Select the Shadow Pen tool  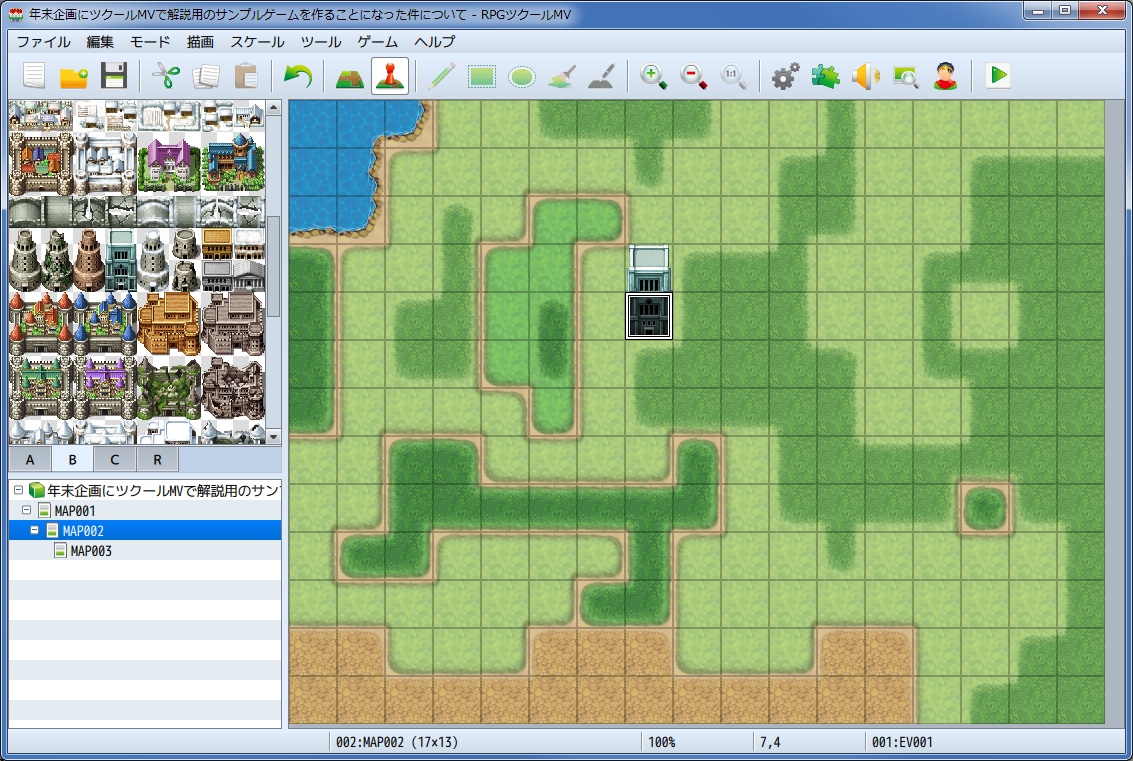coord(602,76)
